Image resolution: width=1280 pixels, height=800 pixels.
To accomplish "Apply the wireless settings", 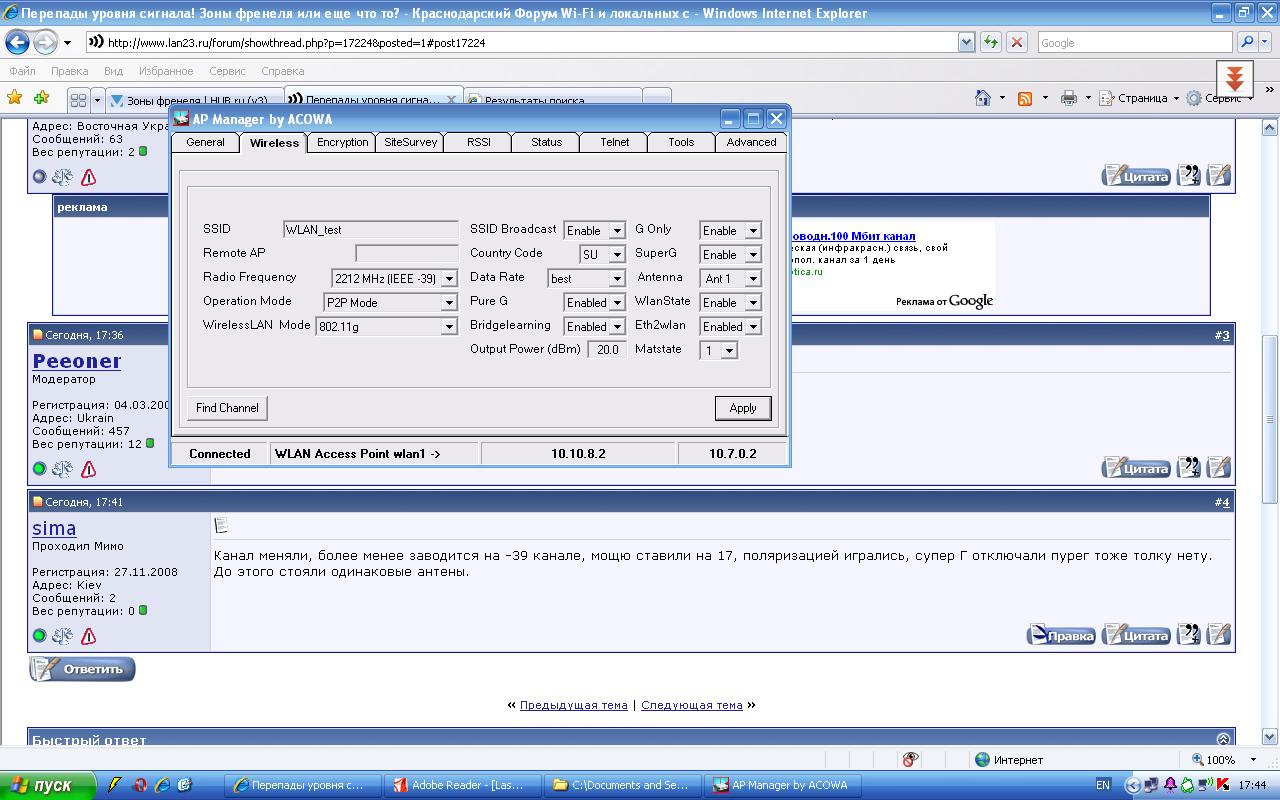I will pyautogui.click(x=743, y=408).
